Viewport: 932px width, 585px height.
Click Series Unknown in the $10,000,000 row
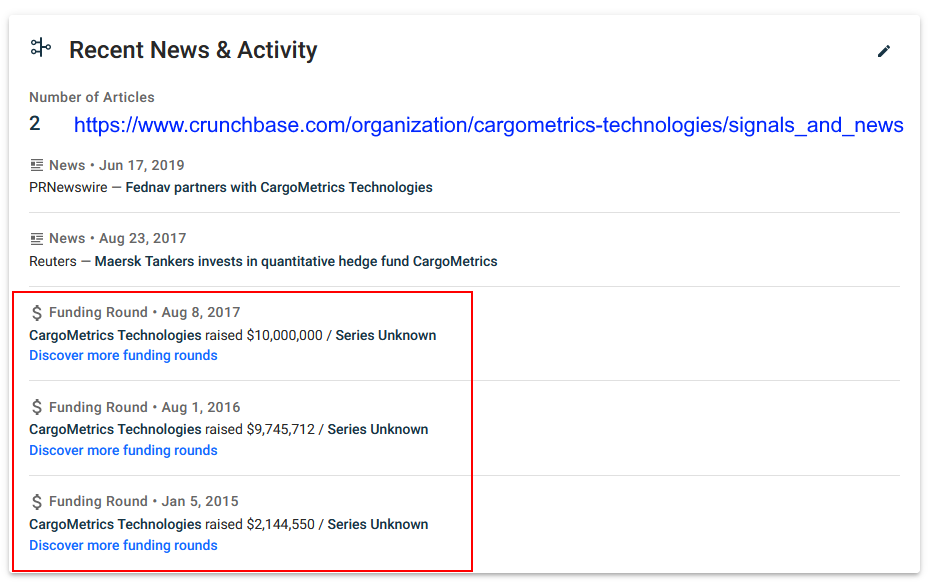pos(386,335)
